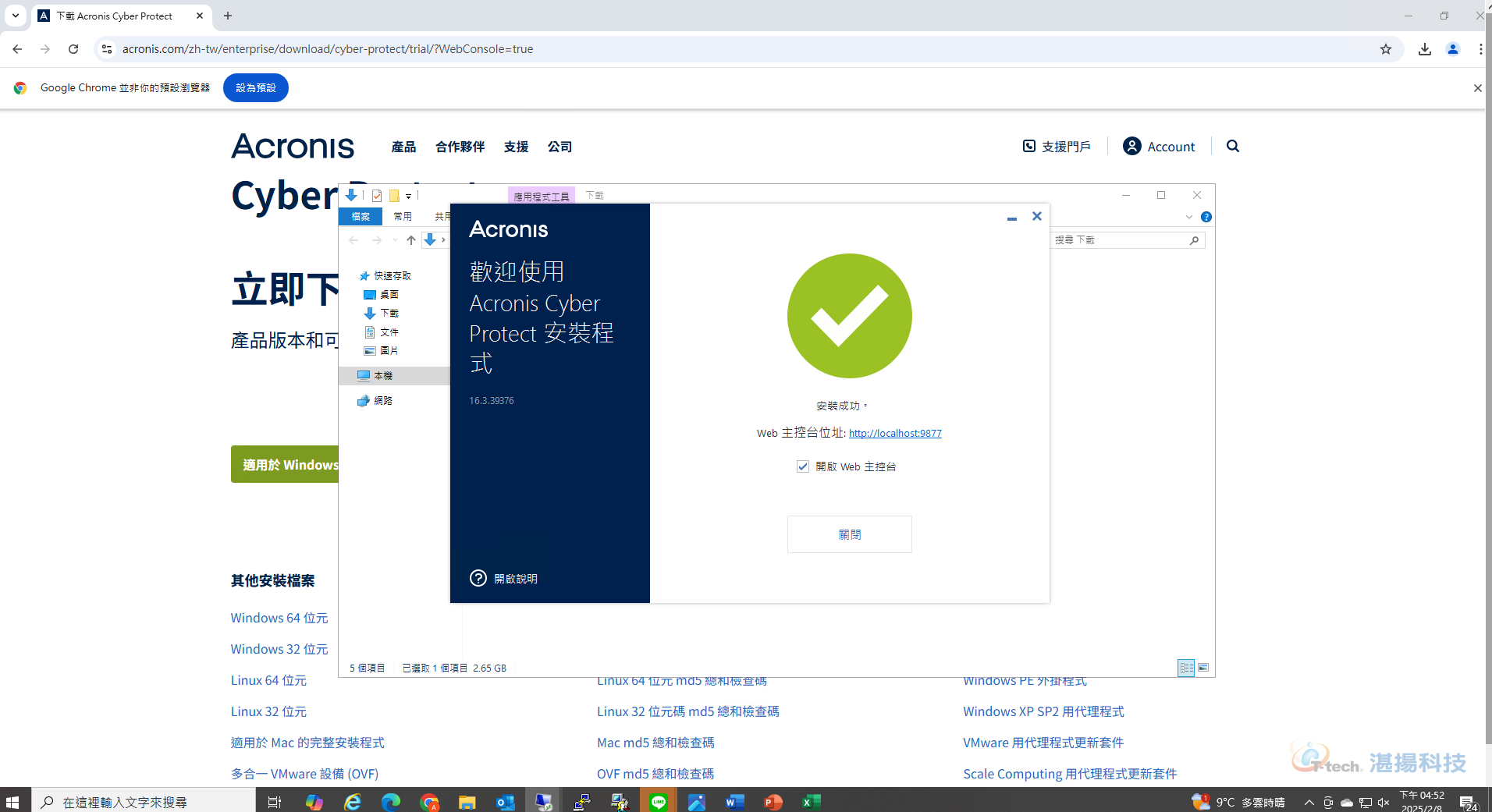
Task: Open the 產品 menu on the Acronis site
Action: (403, 147)
